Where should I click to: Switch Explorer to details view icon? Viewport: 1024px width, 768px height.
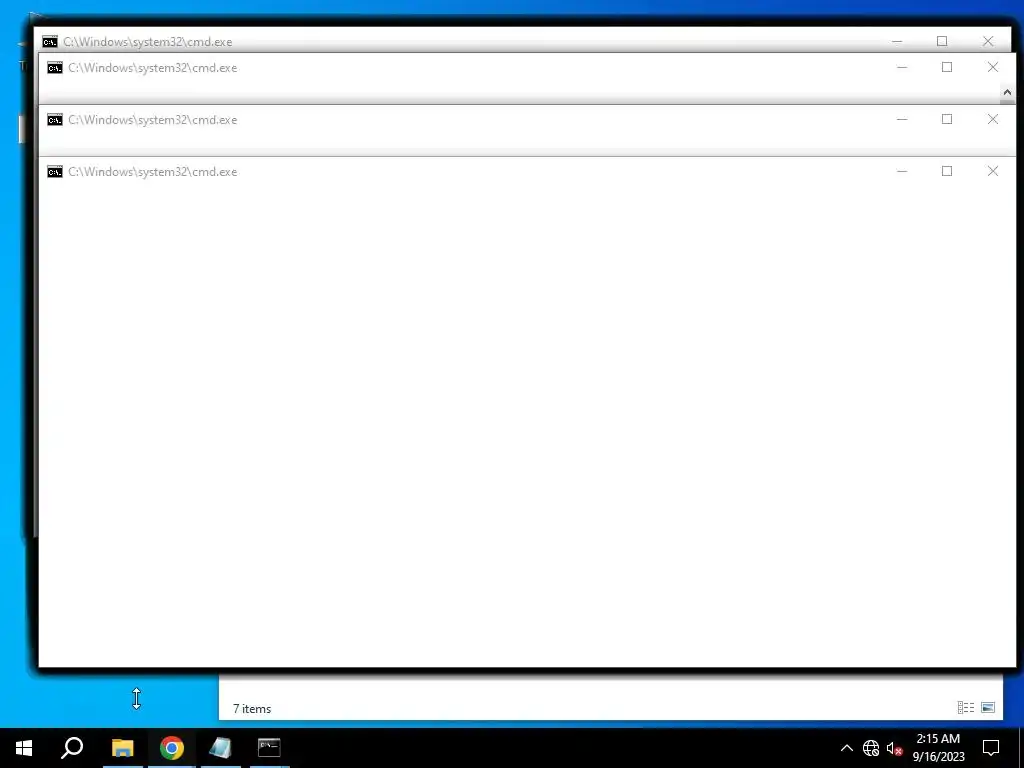coord(966,707)
